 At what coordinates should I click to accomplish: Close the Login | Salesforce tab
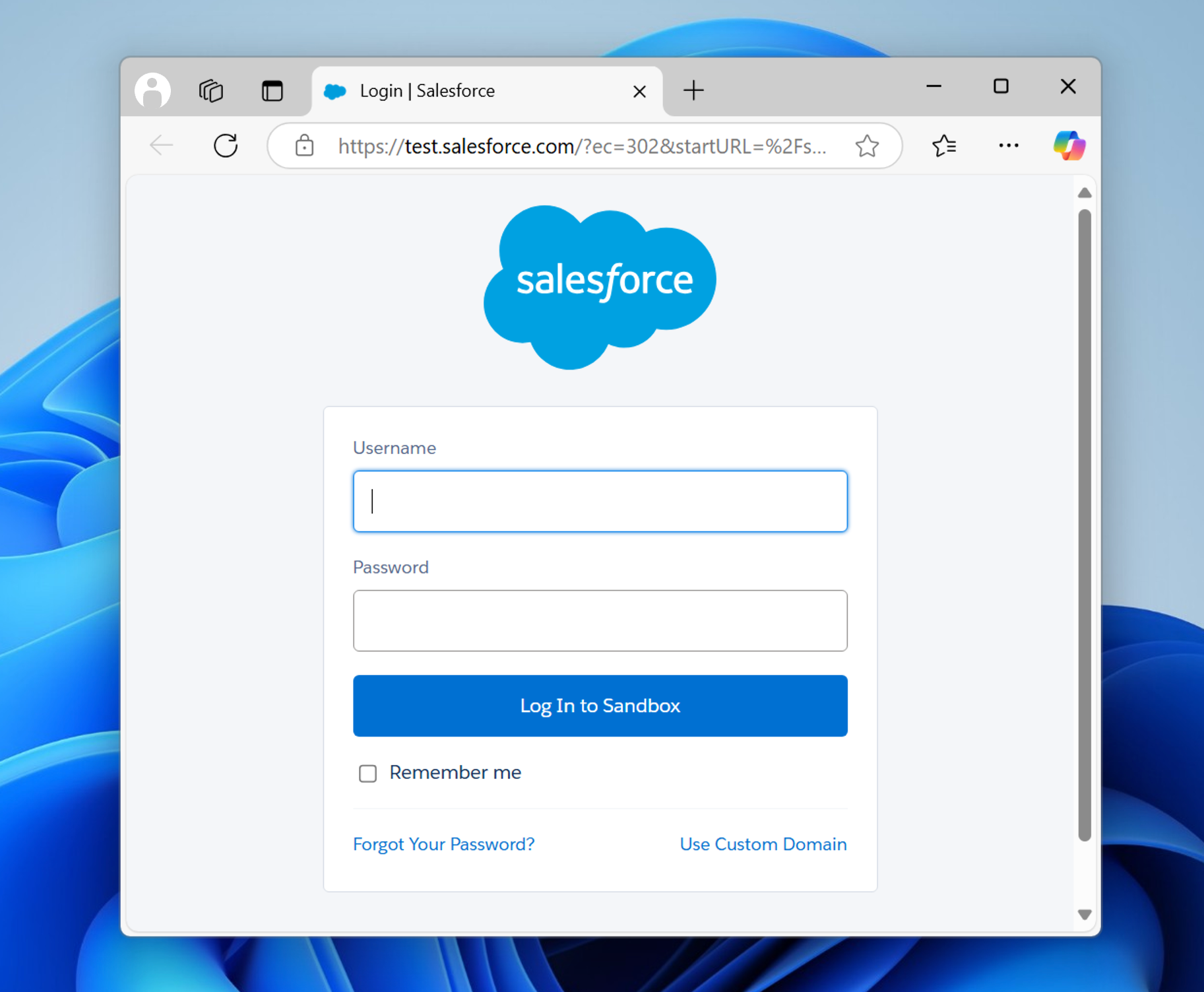pyautogui.click(x=639, y=91)
